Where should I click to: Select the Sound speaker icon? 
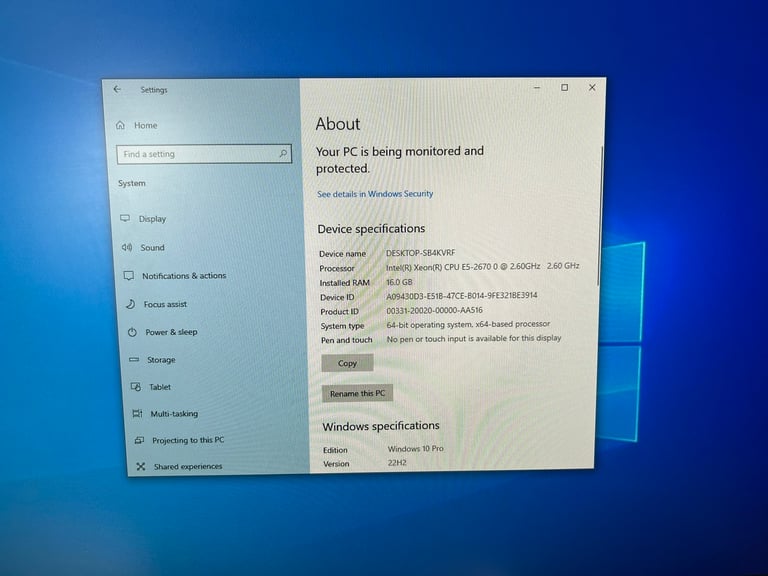[x=127, y=247]
